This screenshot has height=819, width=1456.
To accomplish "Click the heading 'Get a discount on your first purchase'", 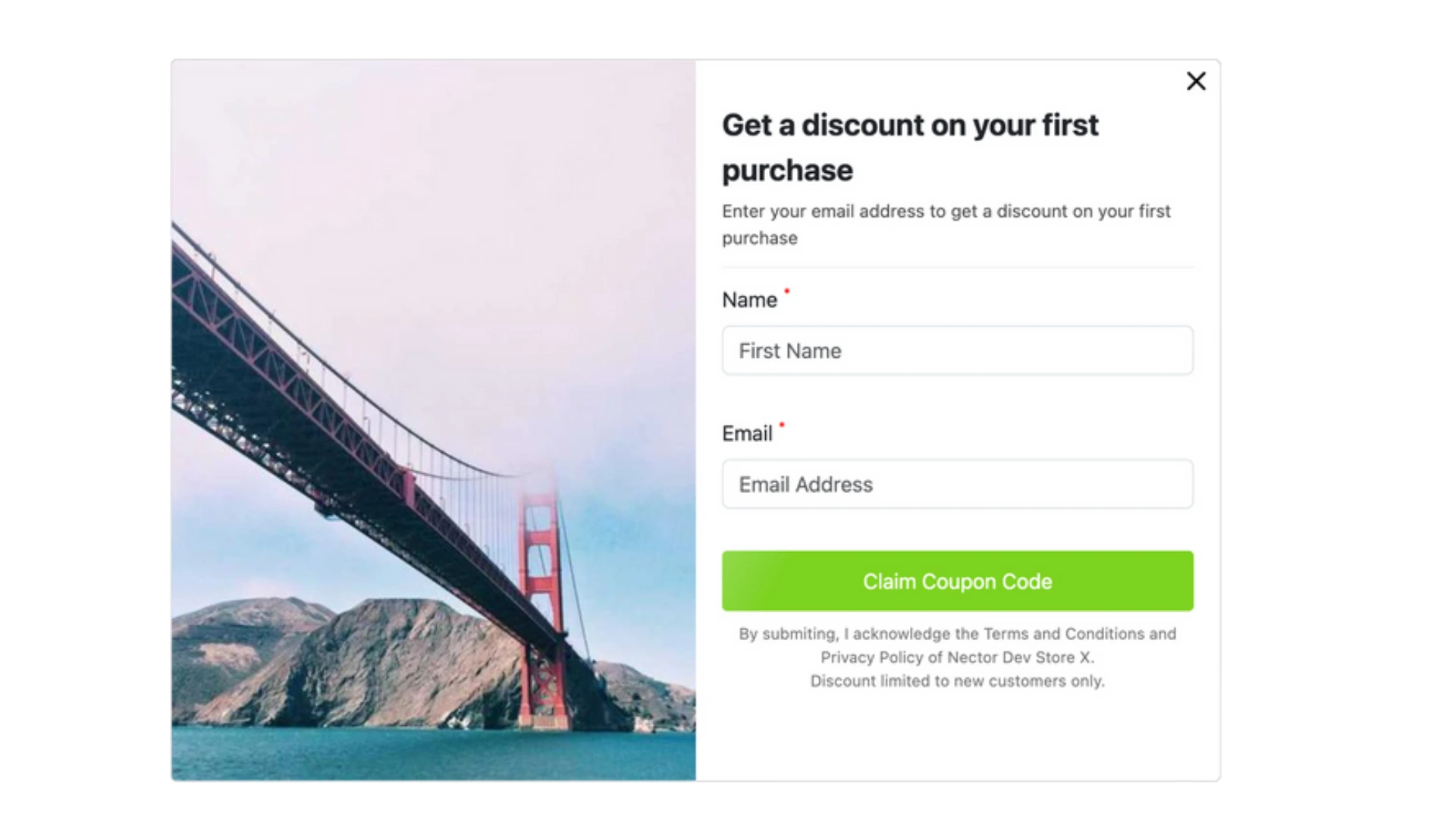I will point(910,147).
